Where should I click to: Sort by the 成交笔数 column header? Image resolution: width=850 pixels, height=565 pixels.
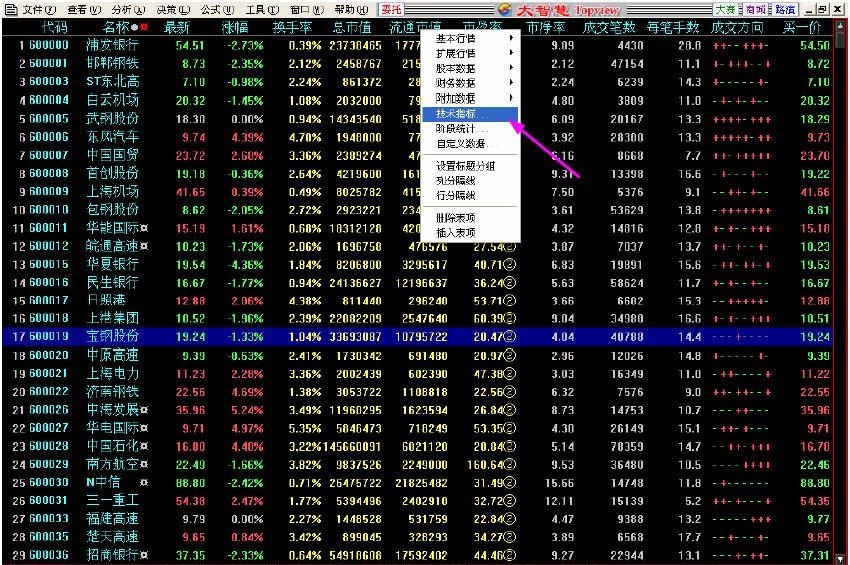click(x=609, y=27)
